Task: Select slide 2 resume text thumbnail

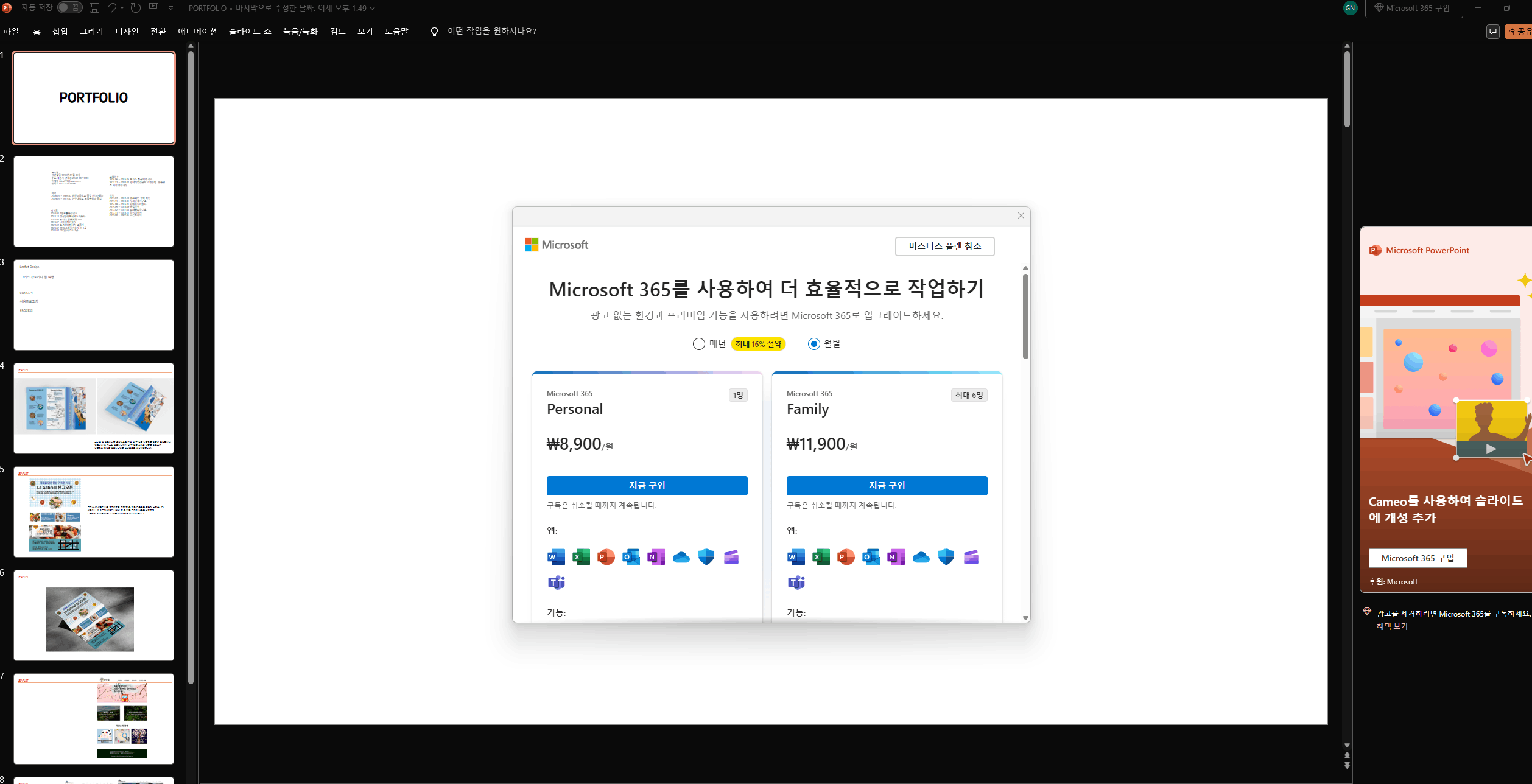Action: (94, 201)
